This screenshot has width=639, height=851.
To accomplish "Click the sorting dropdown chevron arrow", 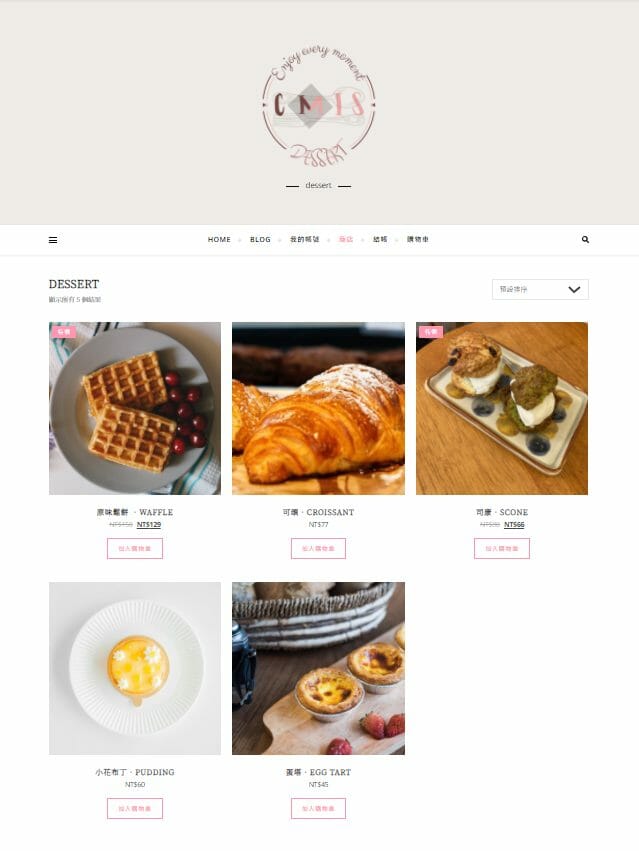I will click(574, 289).
